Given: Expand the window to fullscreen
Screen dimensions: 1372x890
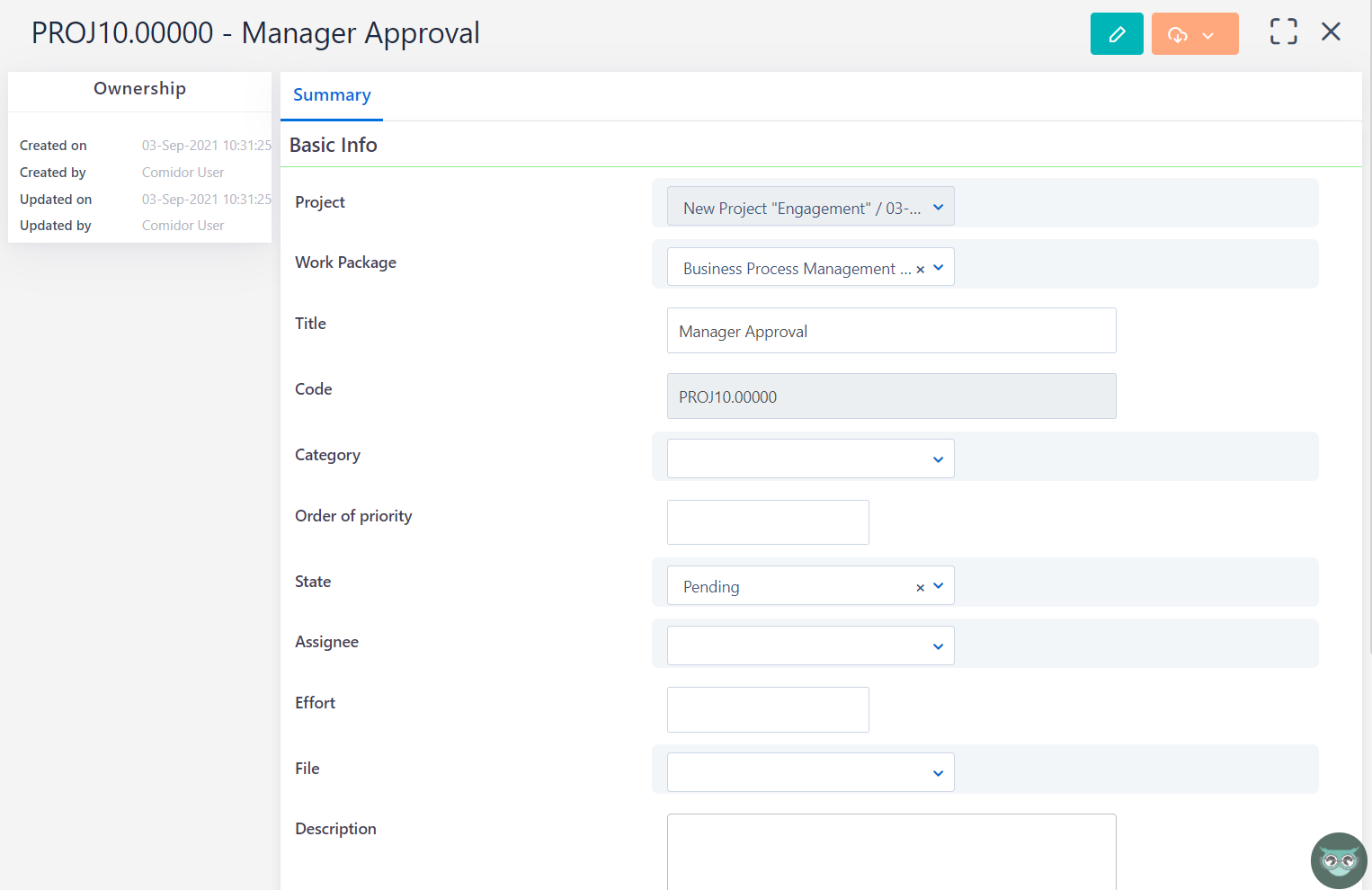Looking at the screenshot, I should point(1283,31).
